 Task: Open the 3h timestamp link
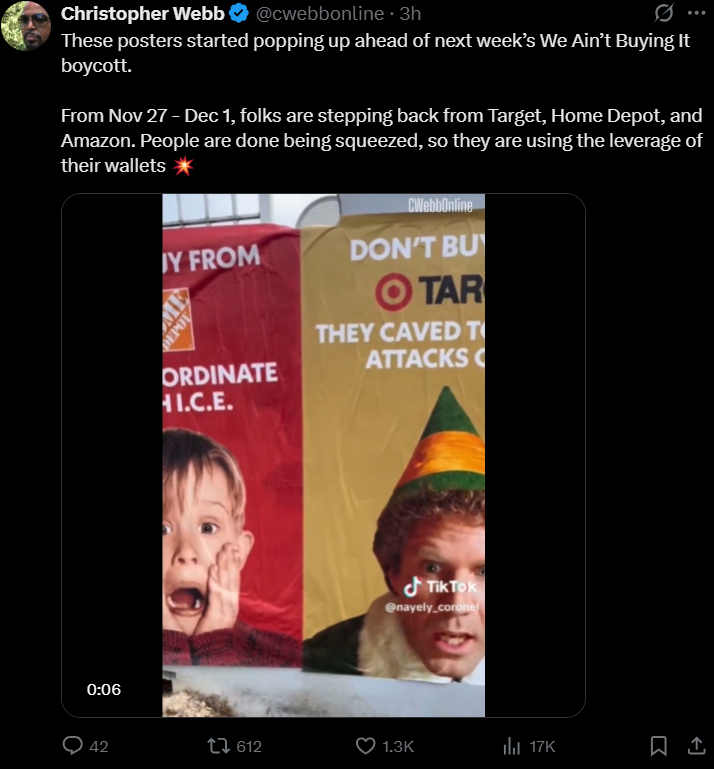click(410, 14)
